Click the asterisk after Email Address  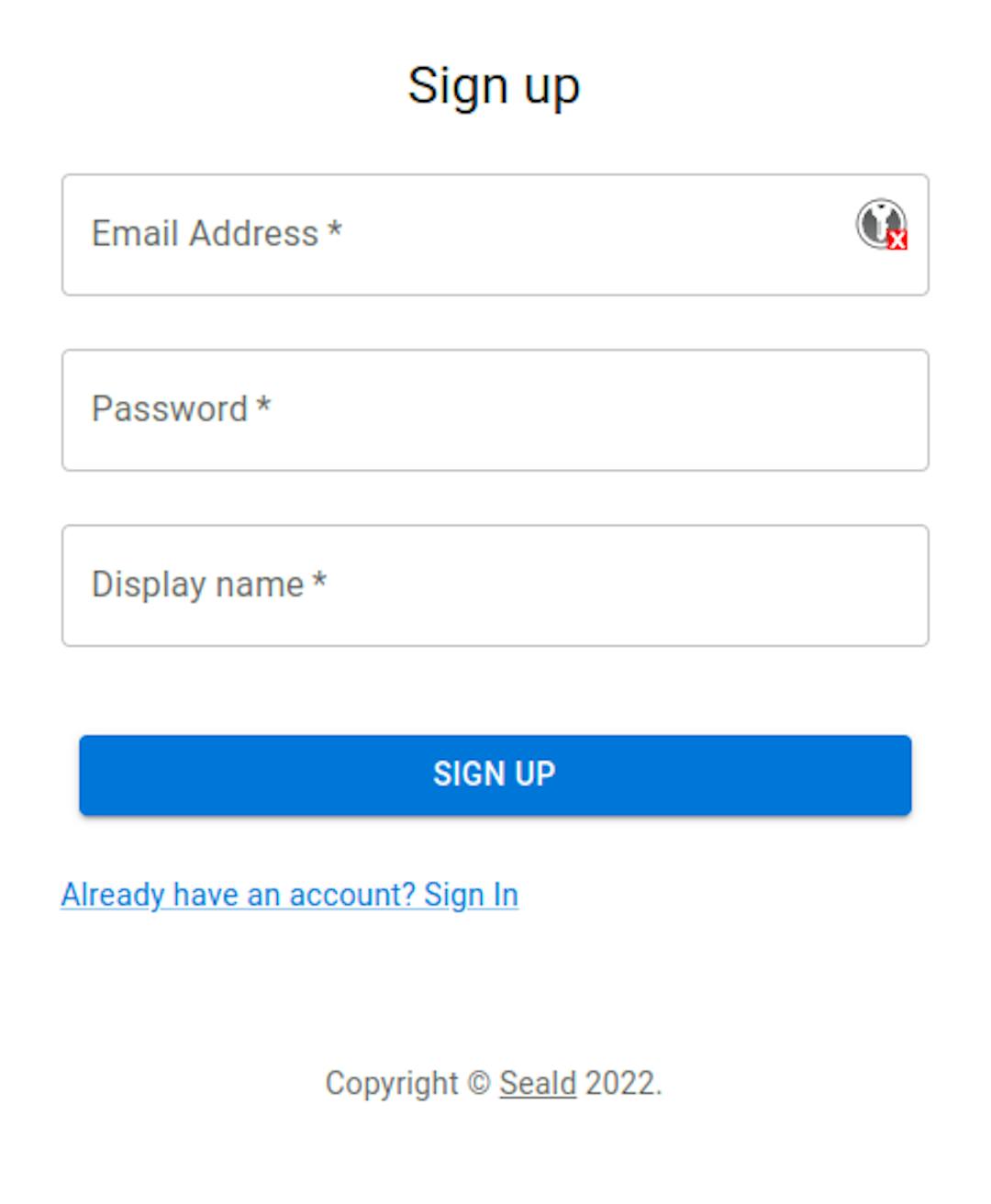coord(335,229)
